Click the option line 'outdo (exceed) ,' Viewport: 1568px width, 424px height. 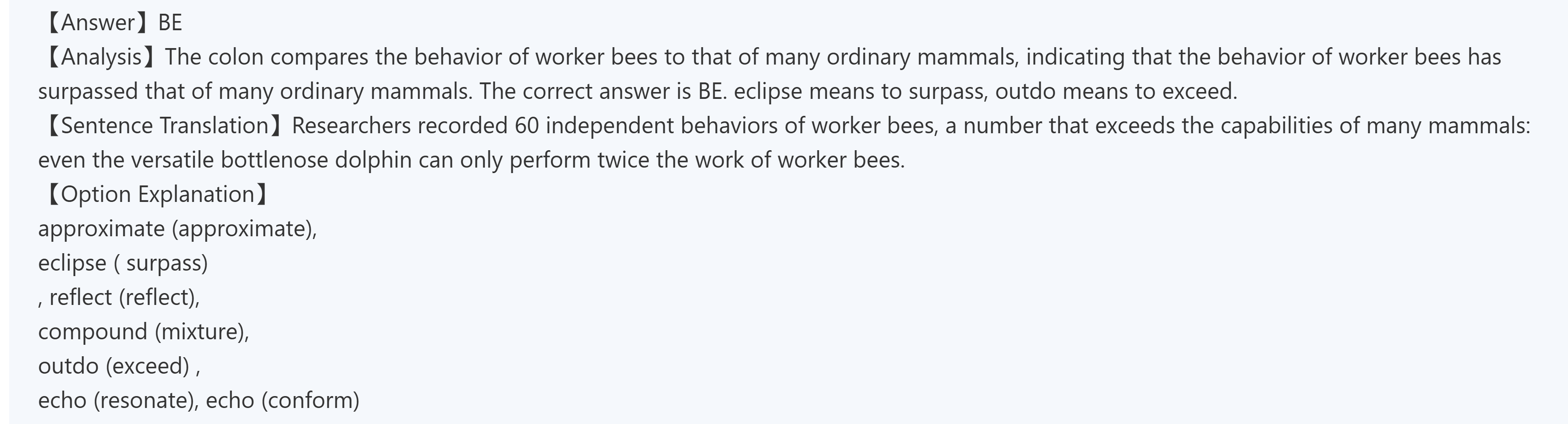tap(119, 365)
